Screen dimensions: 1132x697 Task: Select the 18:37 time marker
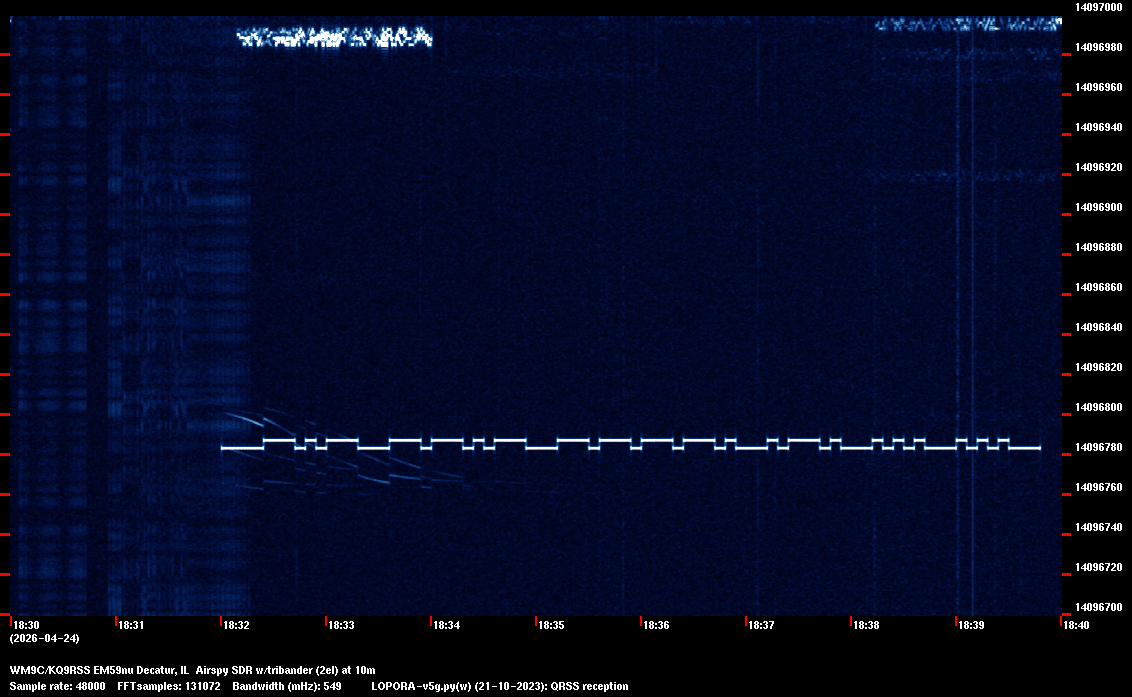(x=761, y=625)
